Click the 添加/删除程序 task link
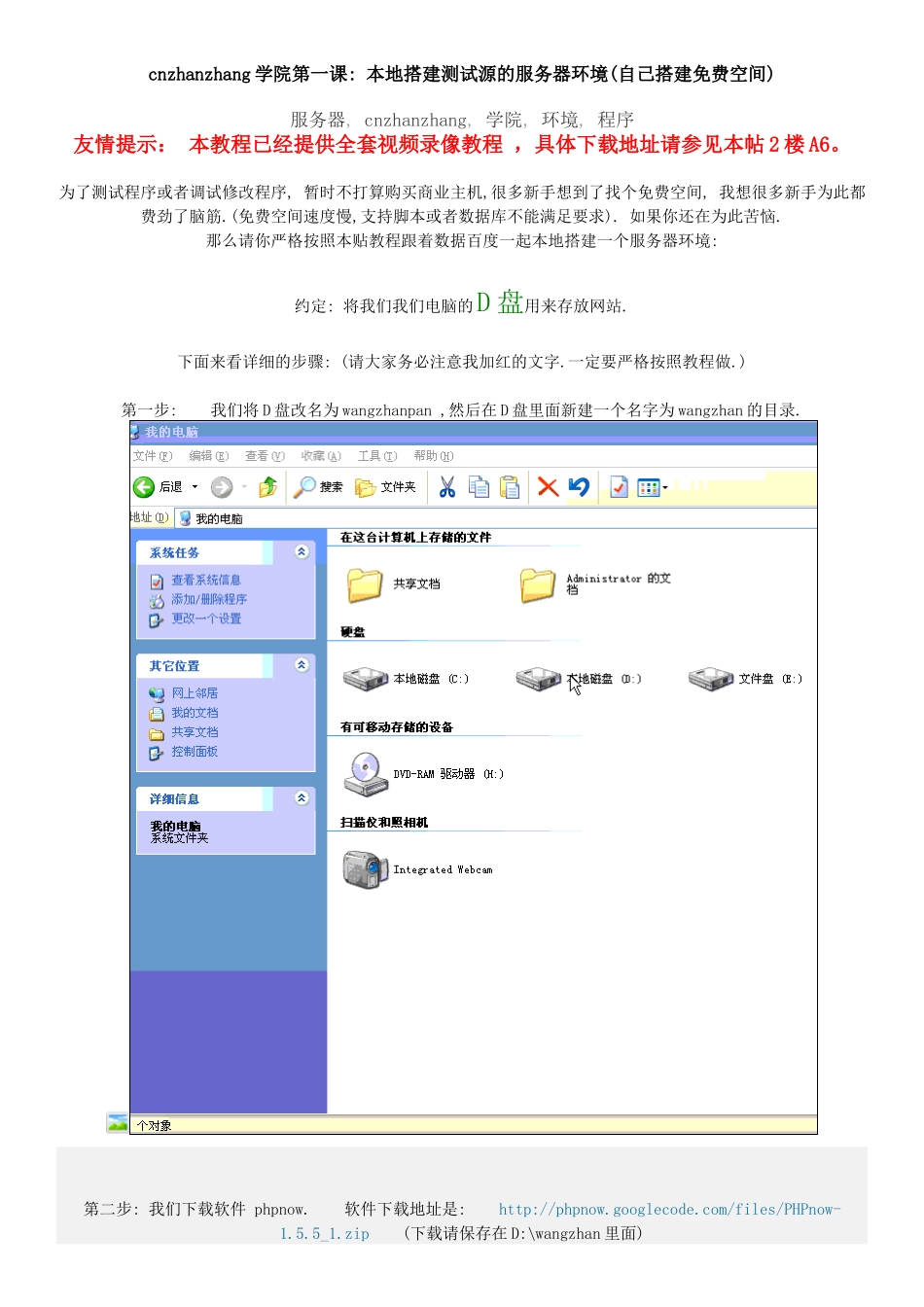 point(209,600)
